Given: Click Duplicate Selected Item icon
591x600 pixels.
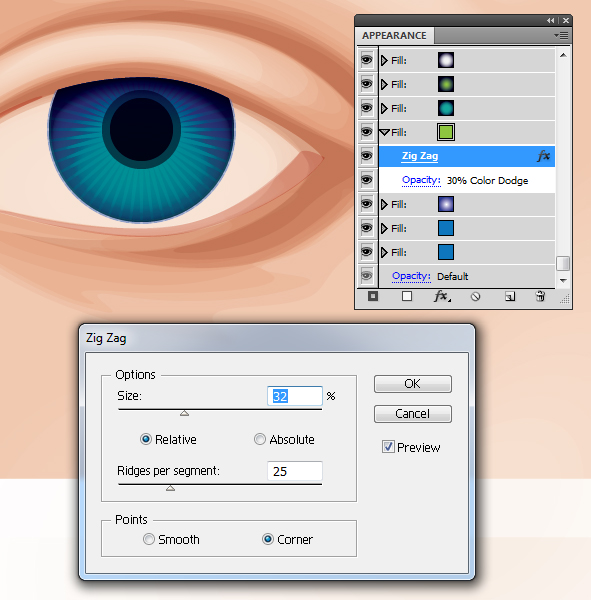Looking at the screenshot, I should 509,297.
